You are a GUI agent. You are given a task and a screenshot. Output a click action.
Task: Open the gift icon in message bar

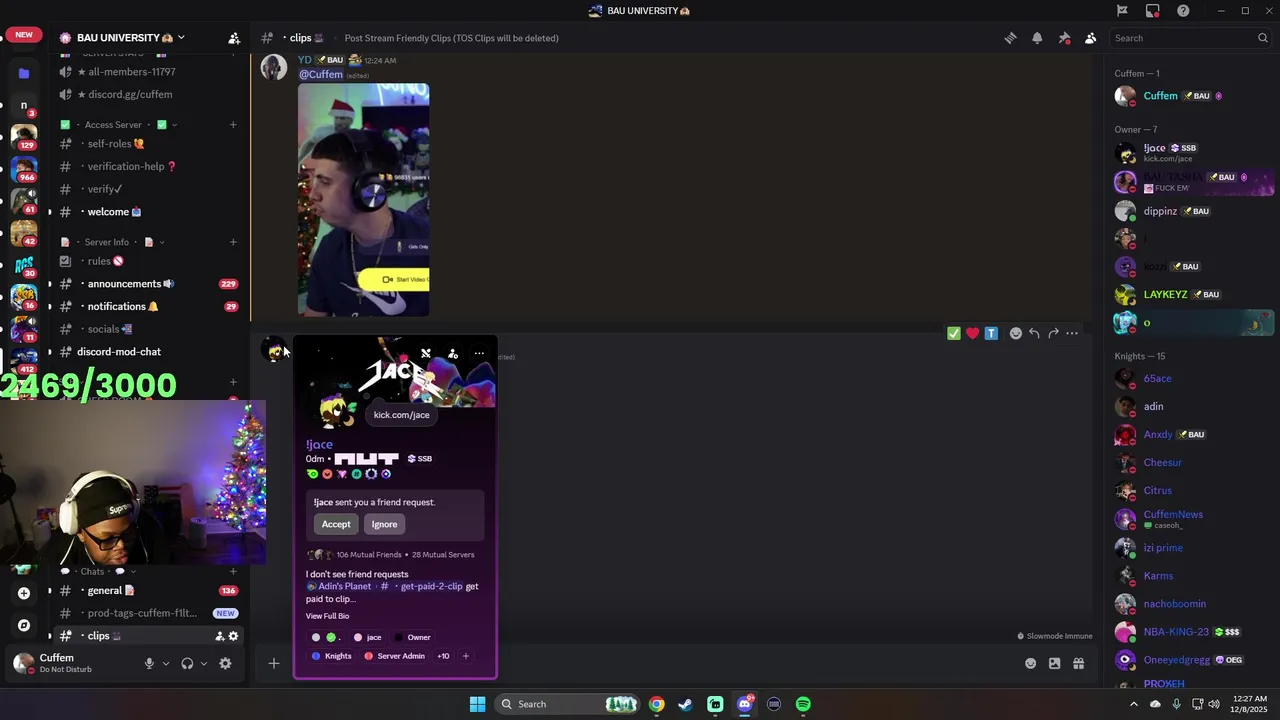1078,663
